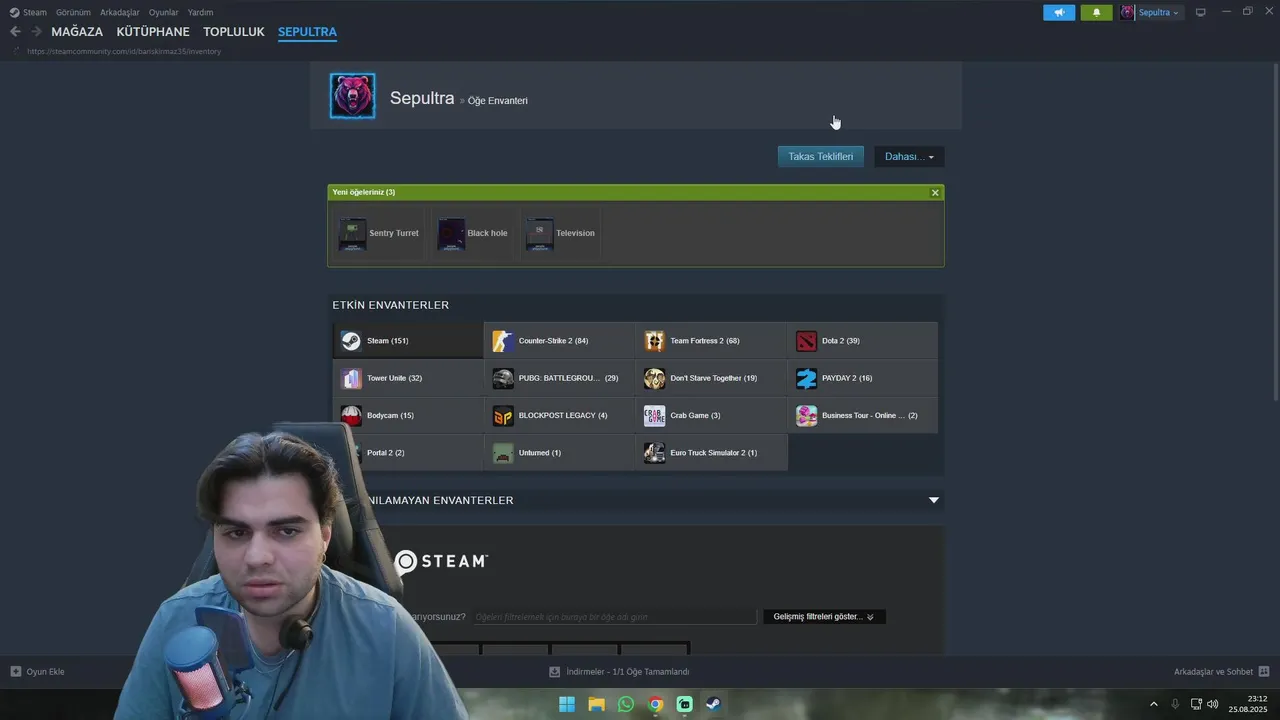Select Counter-Strike 2 inventory icon
The height and width of the screenshot is (720, 1280).
click(503, 341)
